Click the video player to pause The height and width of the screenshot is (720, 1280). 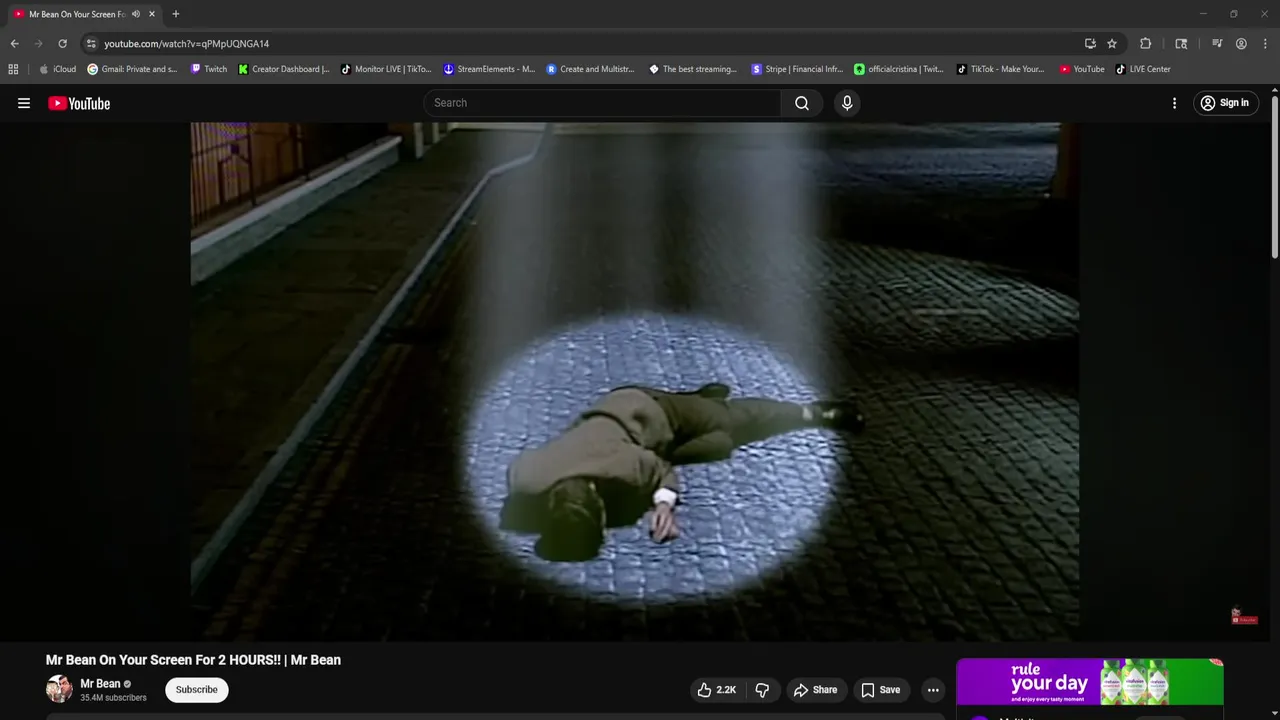(x=635, y=380)
